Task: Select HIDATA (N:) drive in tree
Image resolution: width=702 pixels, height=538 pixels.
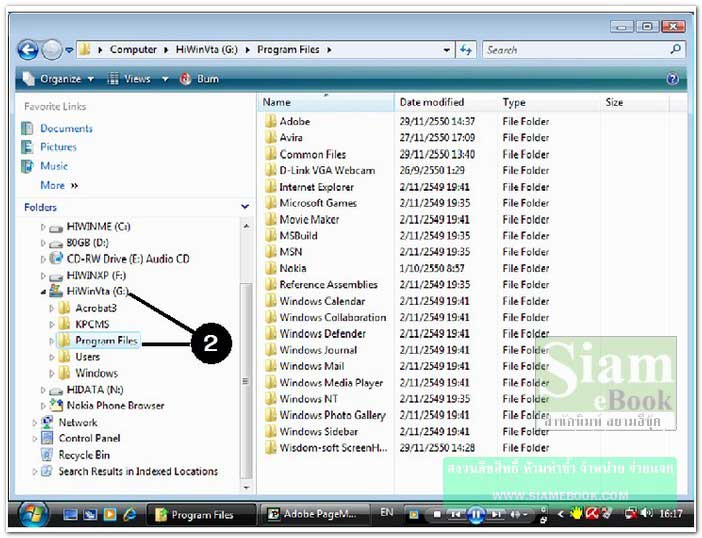Action: [95, 390]
